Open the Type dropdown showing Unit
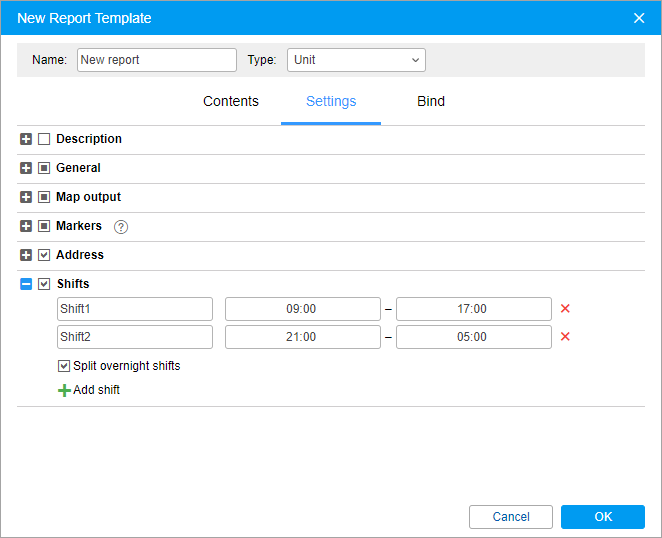Viewport: 662px width, 538px height. coord(356,60)
